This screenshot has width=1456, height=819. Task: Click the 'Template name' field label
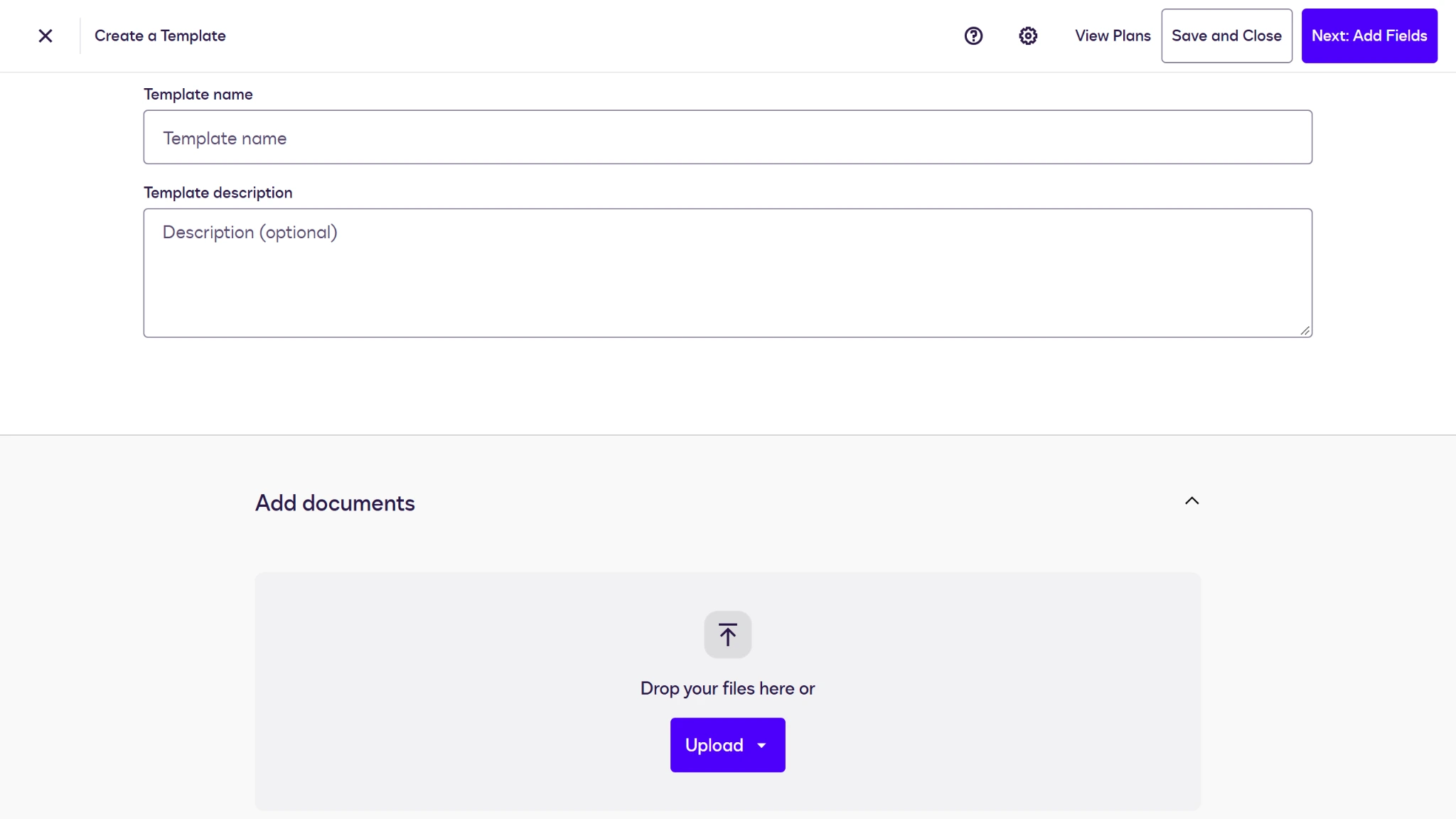pos(198,95)
